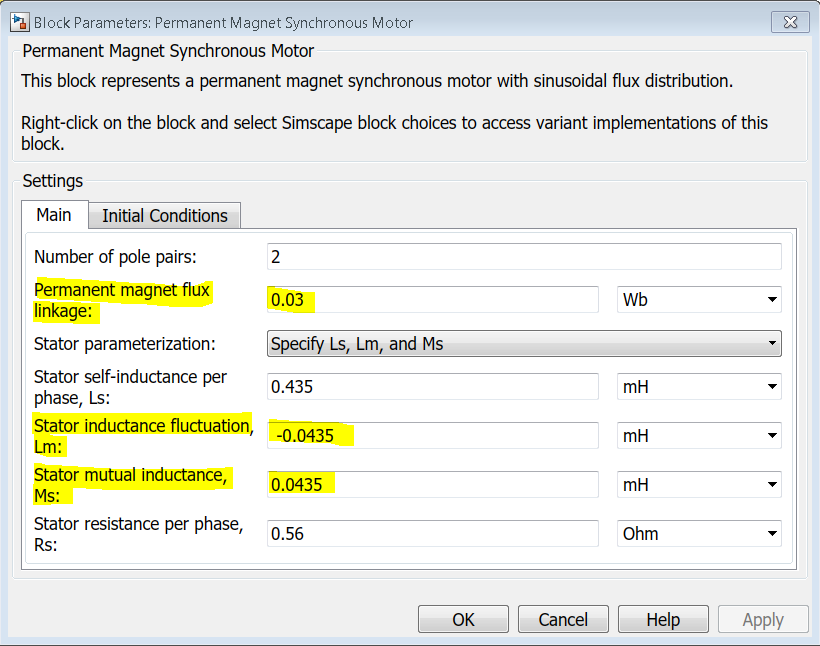
Task: Click the Number of pole pairs field
Action: (x=524, y=257)
